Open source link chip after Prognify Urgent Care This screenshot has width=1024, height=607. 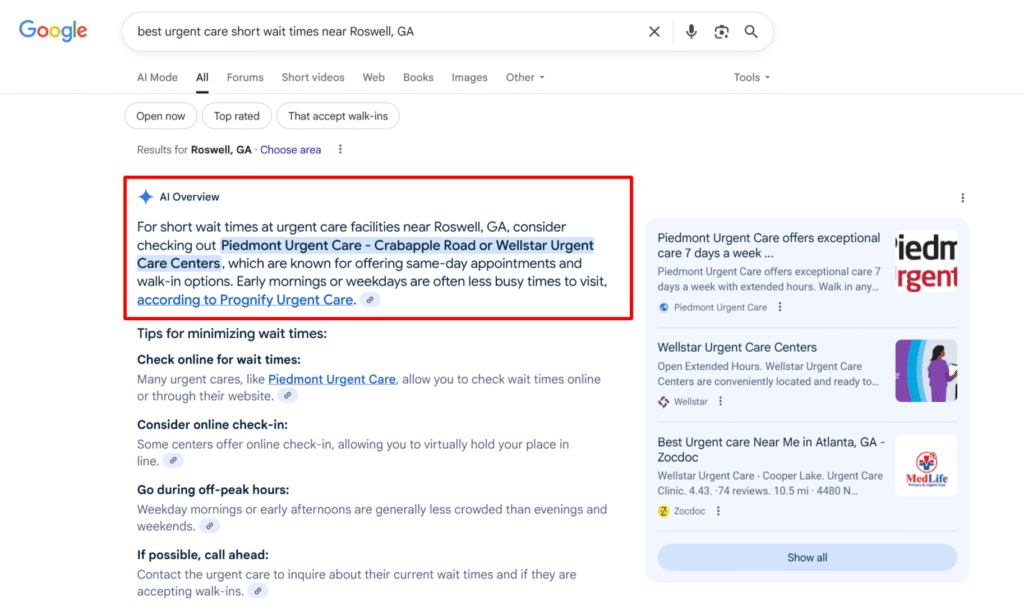tap(370, 300)
